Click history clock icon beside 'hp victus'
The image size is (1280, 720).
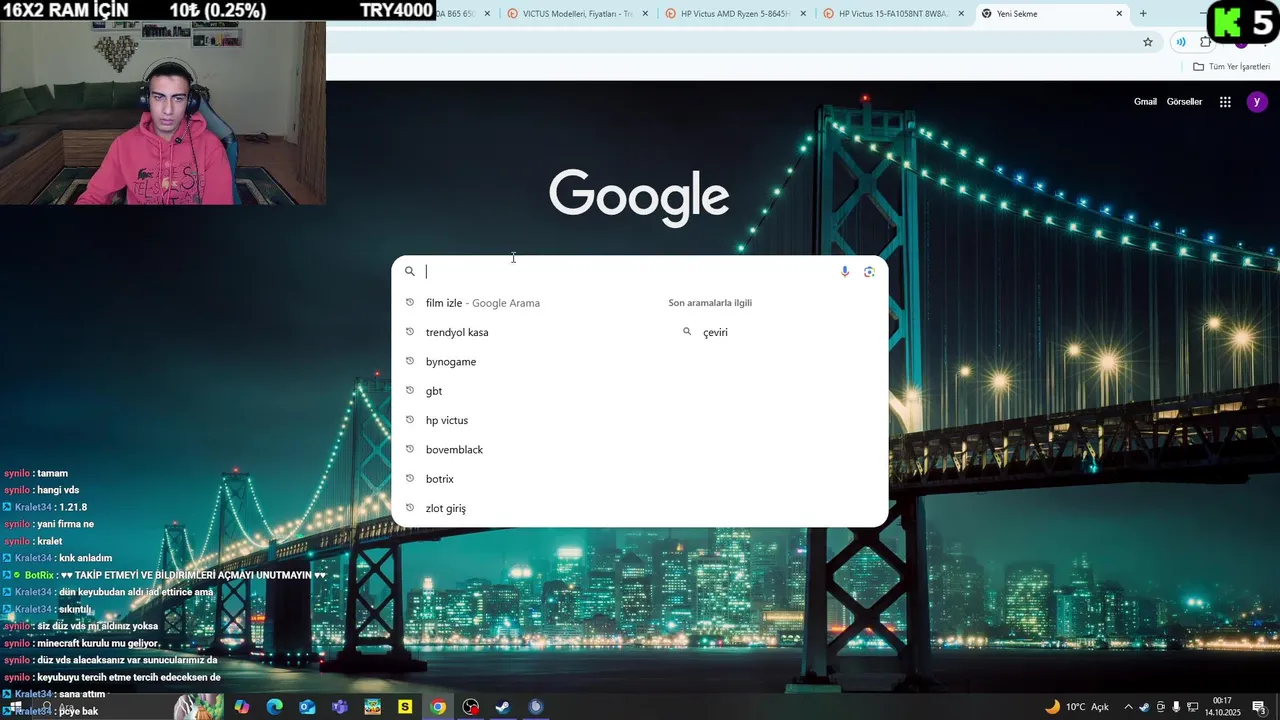[409, 420]
